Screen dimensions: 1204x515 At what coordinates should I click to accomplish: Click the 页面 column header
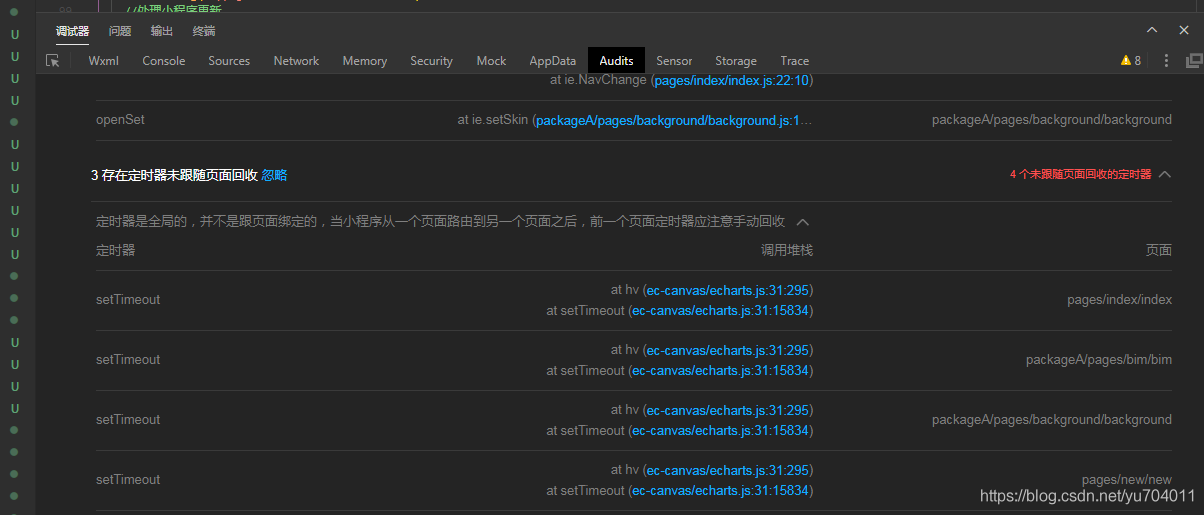pyautogui.click(x=1159, y=250)
